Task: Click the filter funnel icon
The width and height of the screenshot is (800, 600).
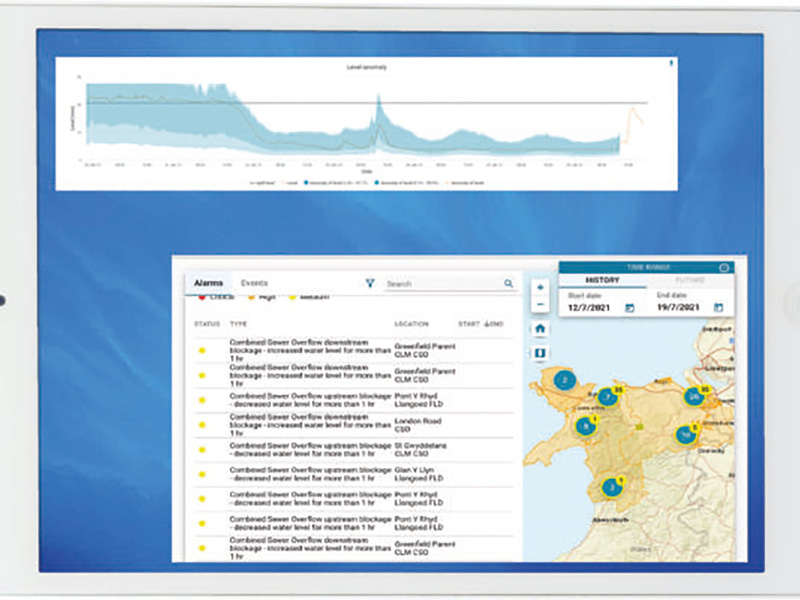Action: coord(370,284)
